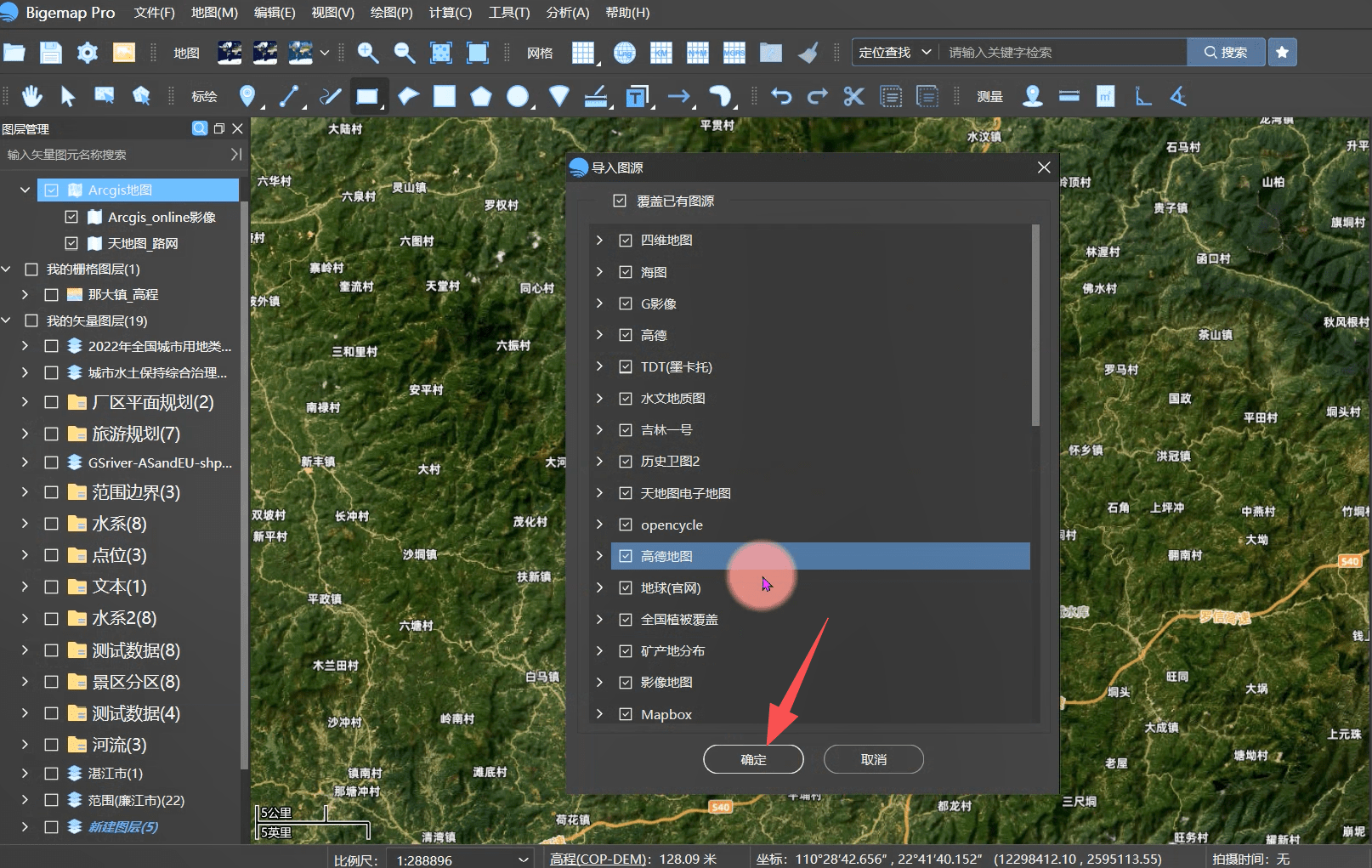1372x868 pixels.
Task: Open a file with the folder icon
Action: point(14,53)
